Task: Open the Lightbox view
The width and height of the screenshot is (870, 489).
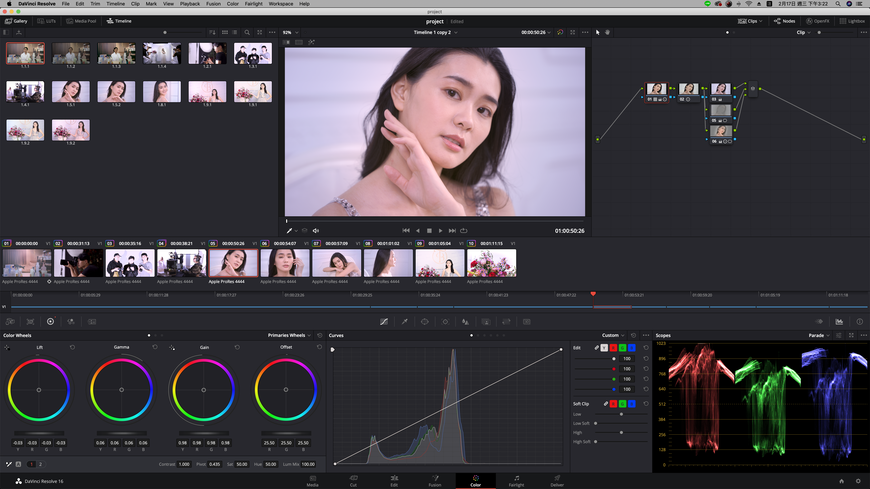Action: (x=852, y=20)
